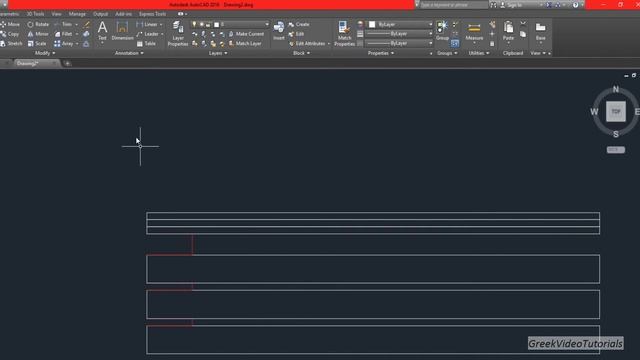Expand the Layers panel
The width and height of the screenshot is (640, 360).
(x=218, y=53)
